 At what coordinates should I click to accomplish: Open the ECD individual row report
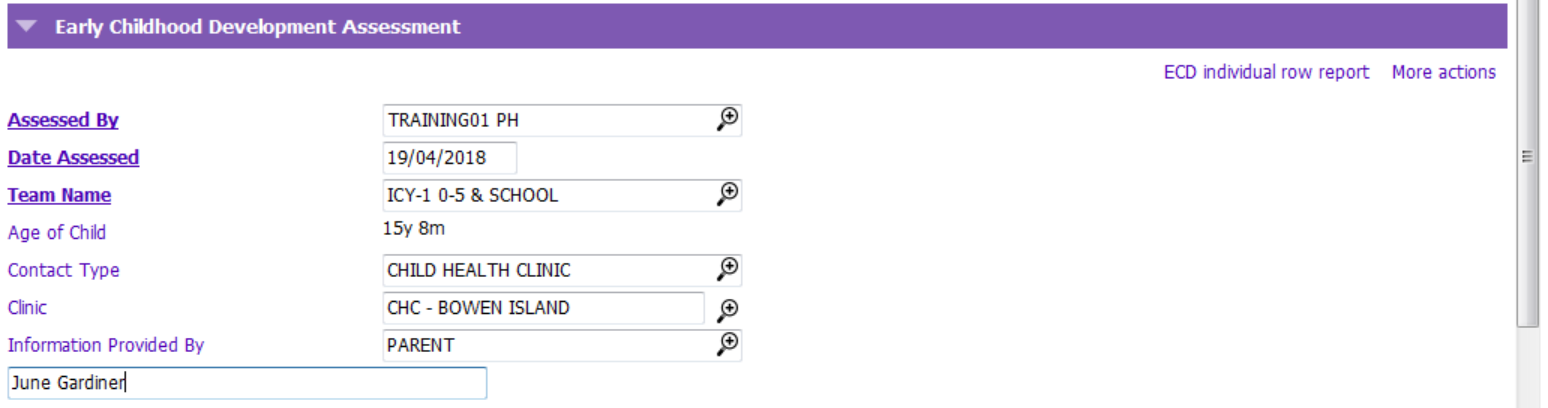pos(1266,73)
